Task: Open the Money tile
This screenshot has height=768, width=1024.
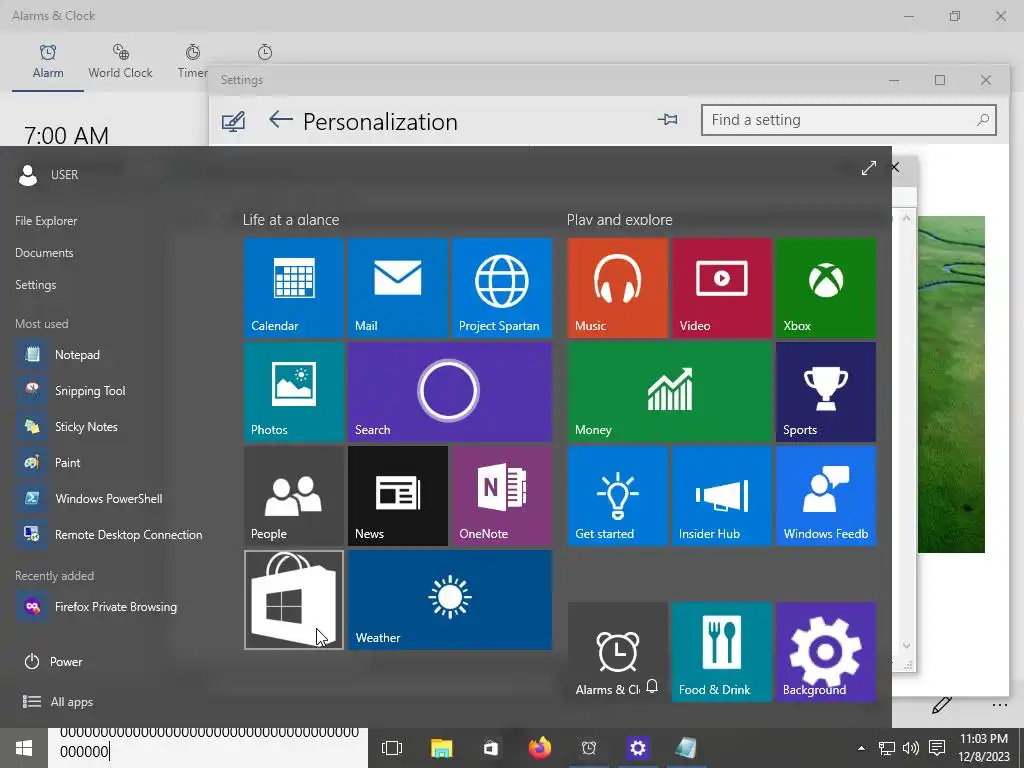Action: [x=670, y=392]
